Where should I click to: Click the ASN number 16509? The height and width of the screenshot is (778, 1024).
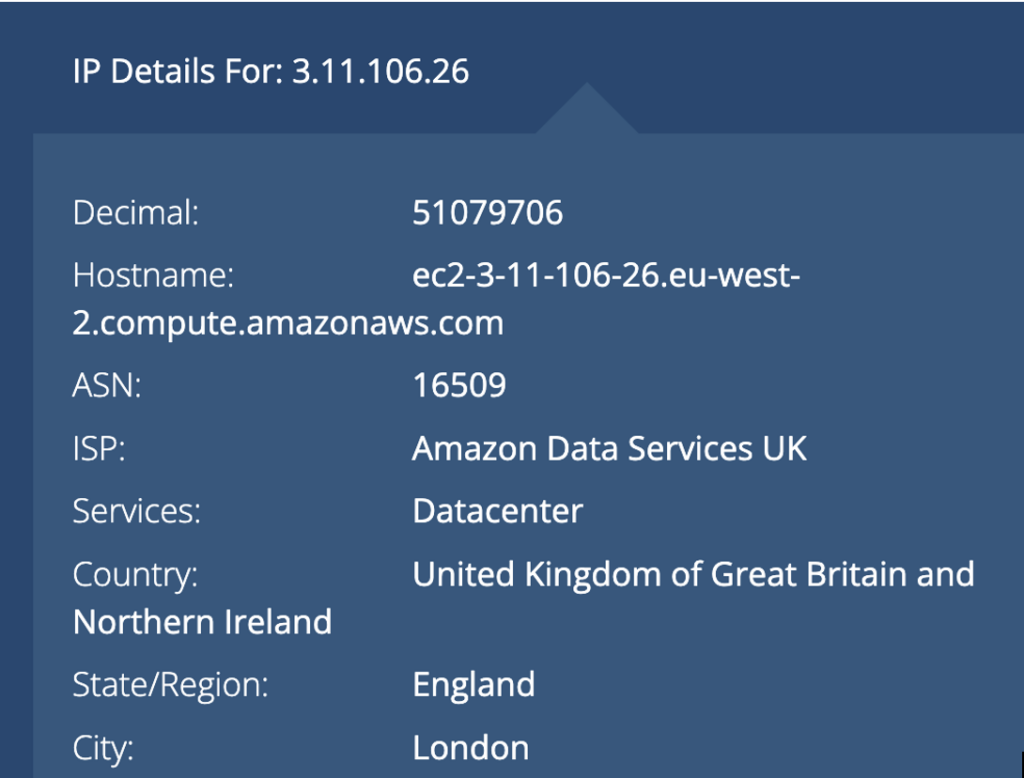tap(459, 386)
